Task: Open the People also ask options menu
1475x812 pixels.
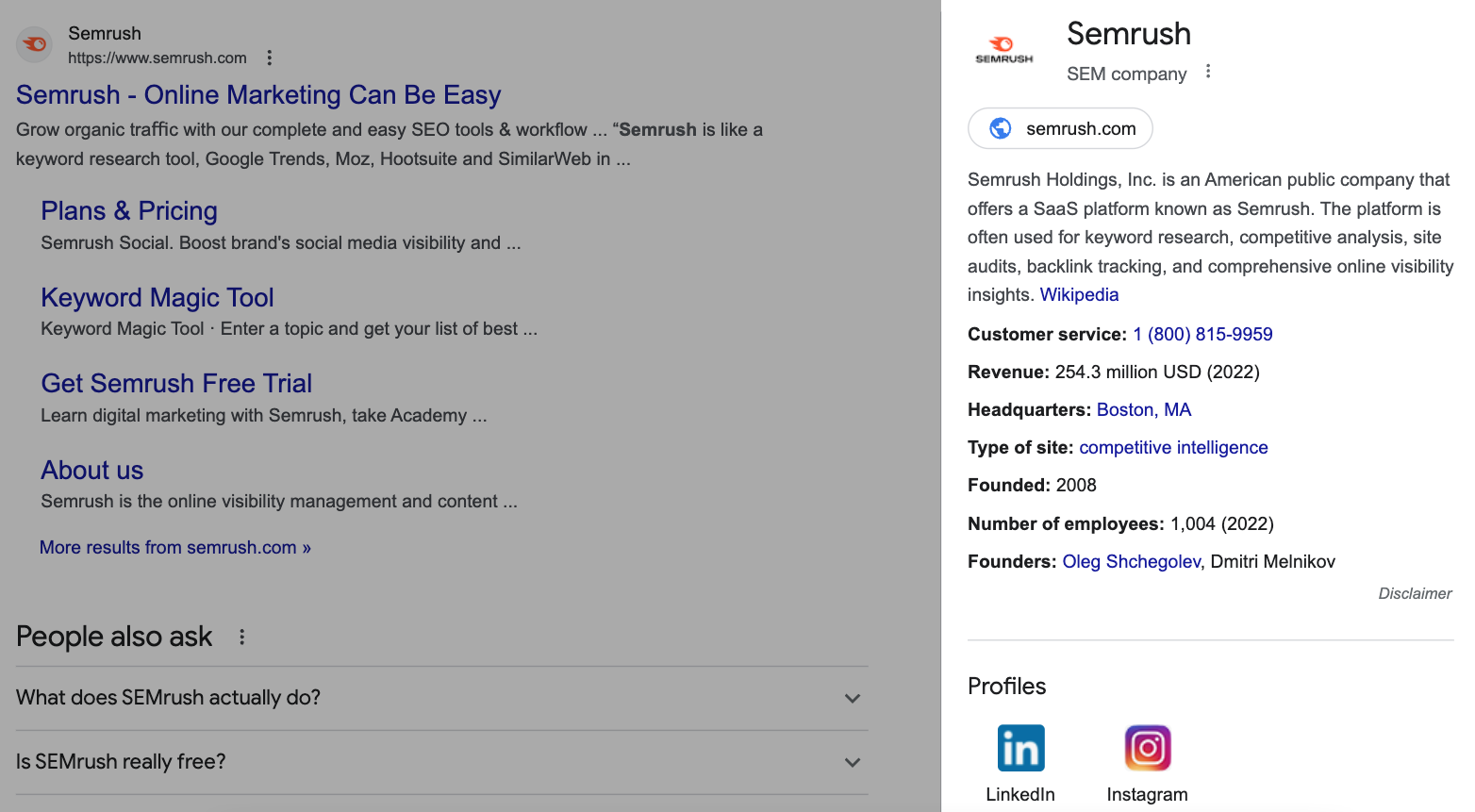Action: [x=242, y=638]
